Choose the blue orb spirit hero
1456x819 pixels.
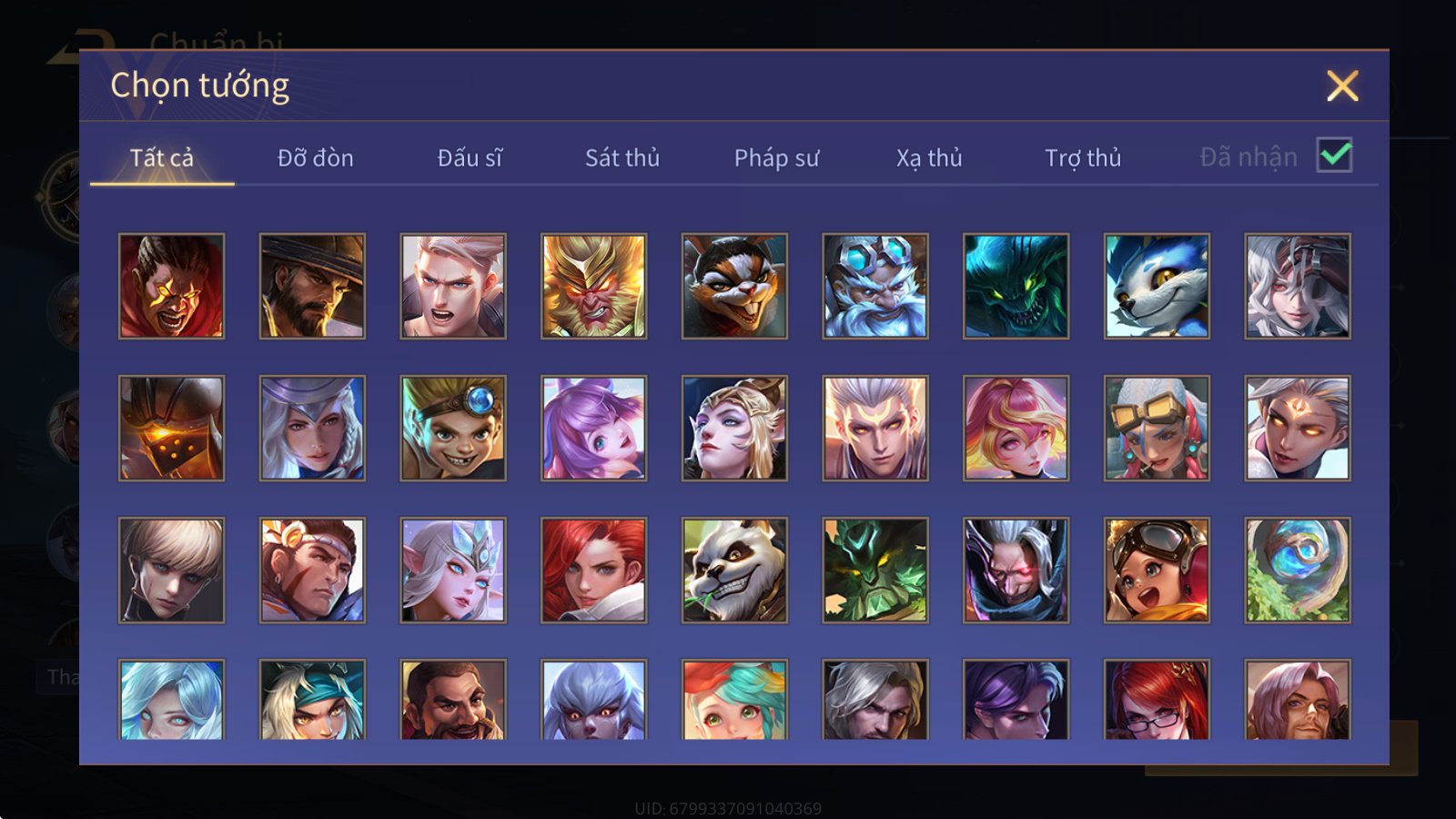point(1298,571)
